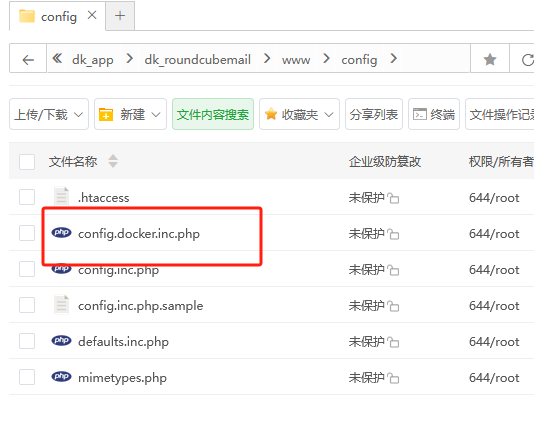The image size is (534, 443).
Task: Click lock icon in config.inc.php.sample row
Action: (393, 306)
